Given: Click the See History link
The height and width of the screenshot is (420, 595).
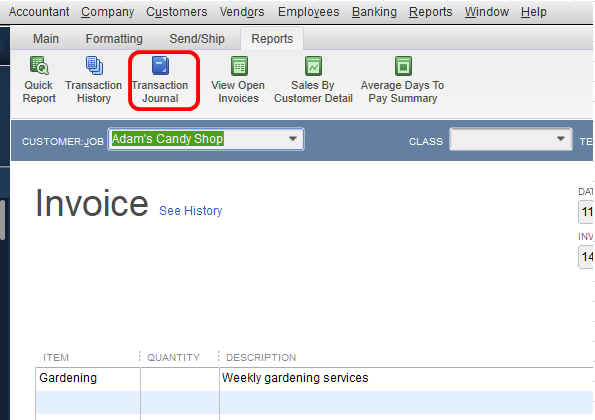Looking at the screenshot, I should pos(190,211).
